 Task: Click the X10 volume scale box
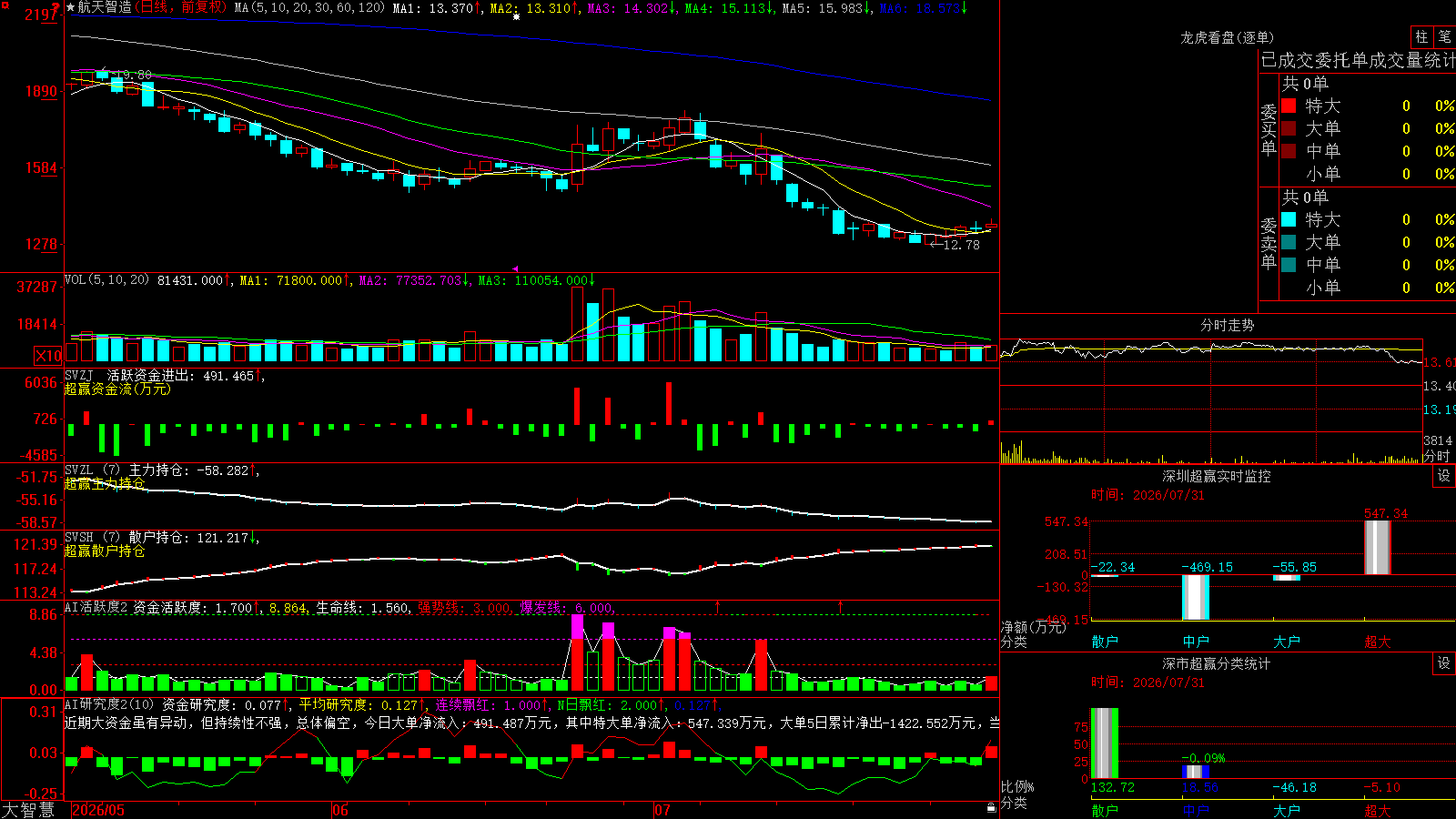click(x=48, y=356)
